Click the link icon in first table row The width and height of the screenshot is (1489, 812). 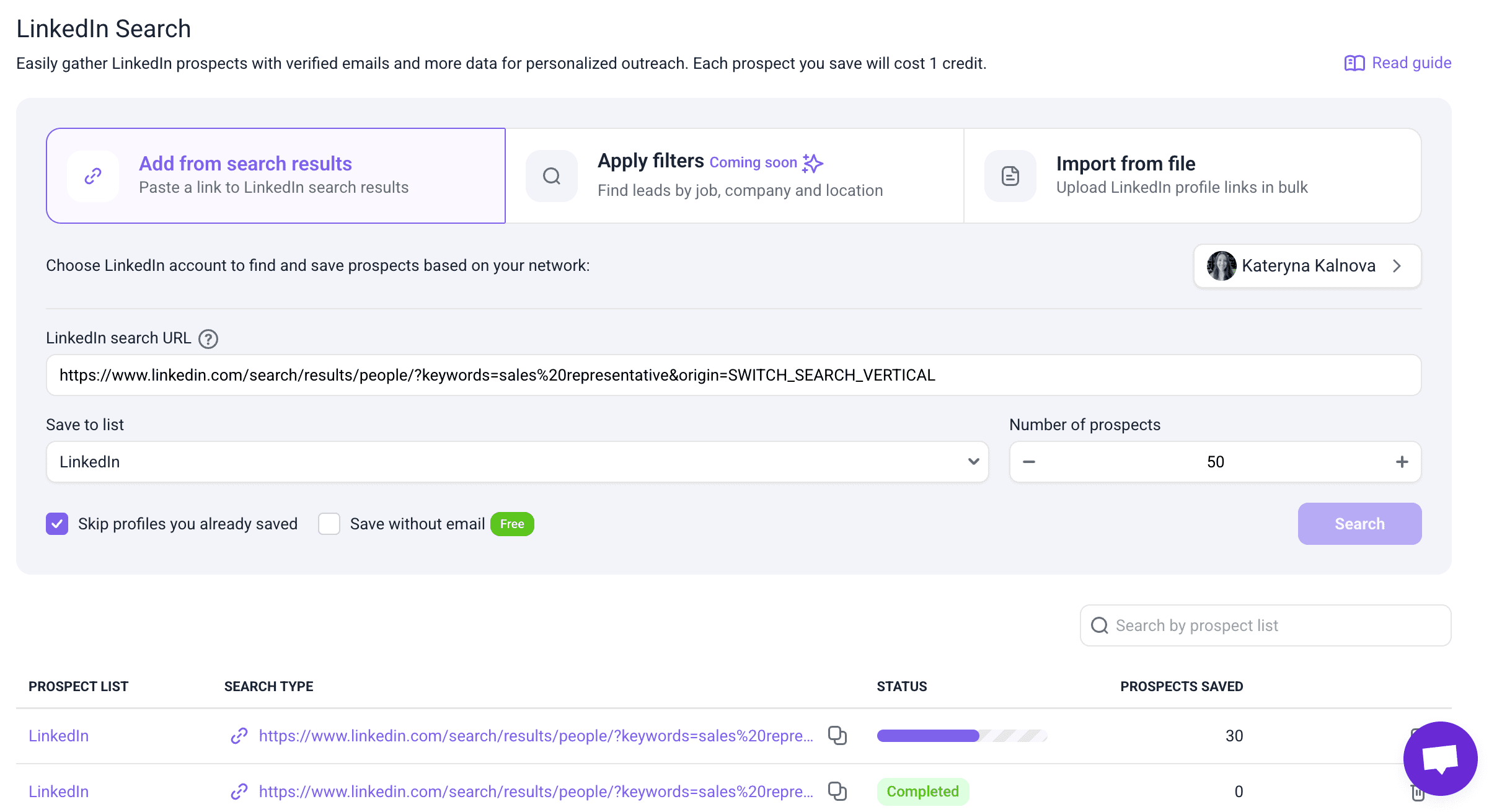pyautogui.click(x=239, y=736)
